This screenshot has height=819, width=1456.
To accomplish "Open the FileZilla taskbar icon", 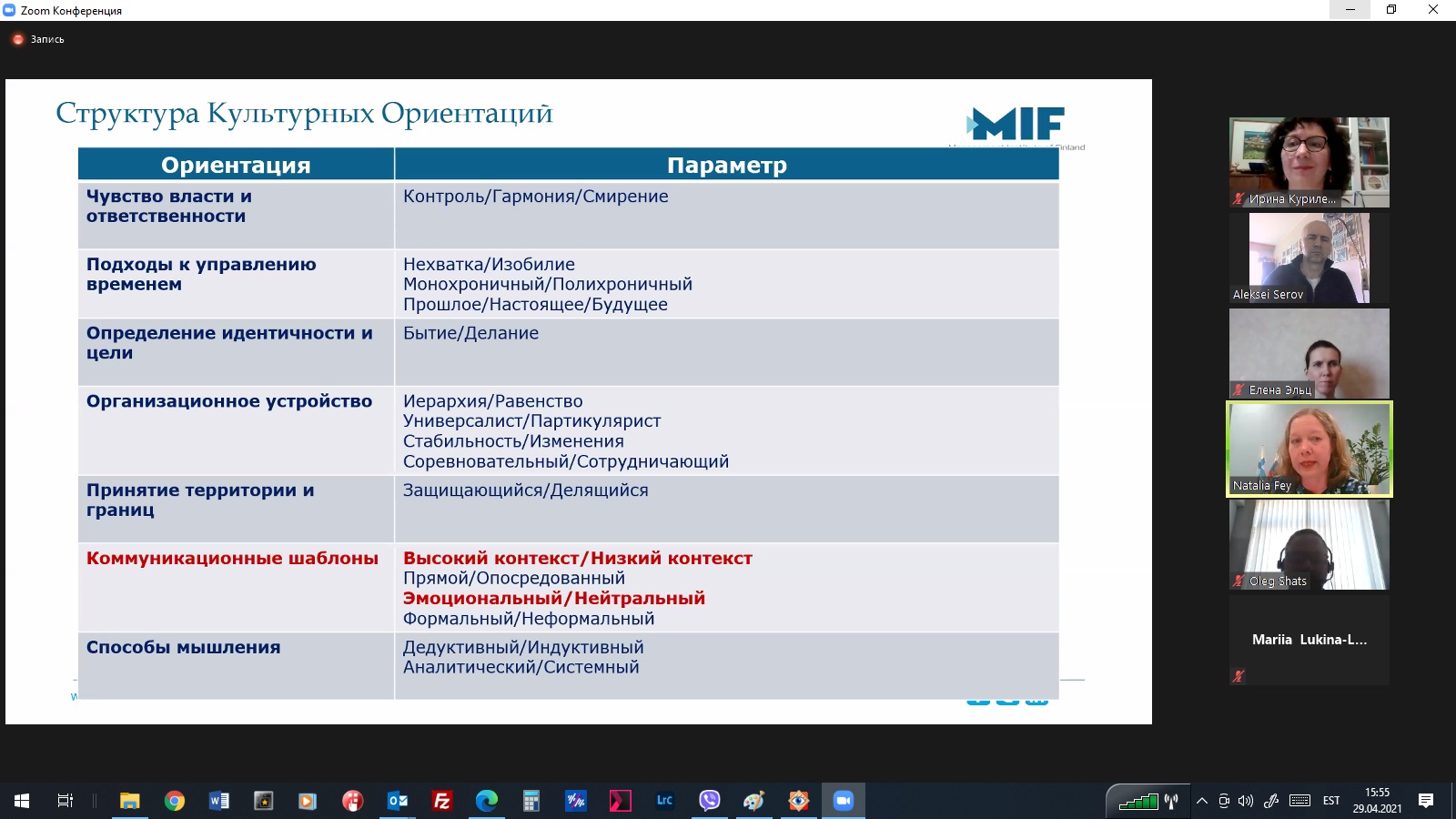I will (442, 801).
